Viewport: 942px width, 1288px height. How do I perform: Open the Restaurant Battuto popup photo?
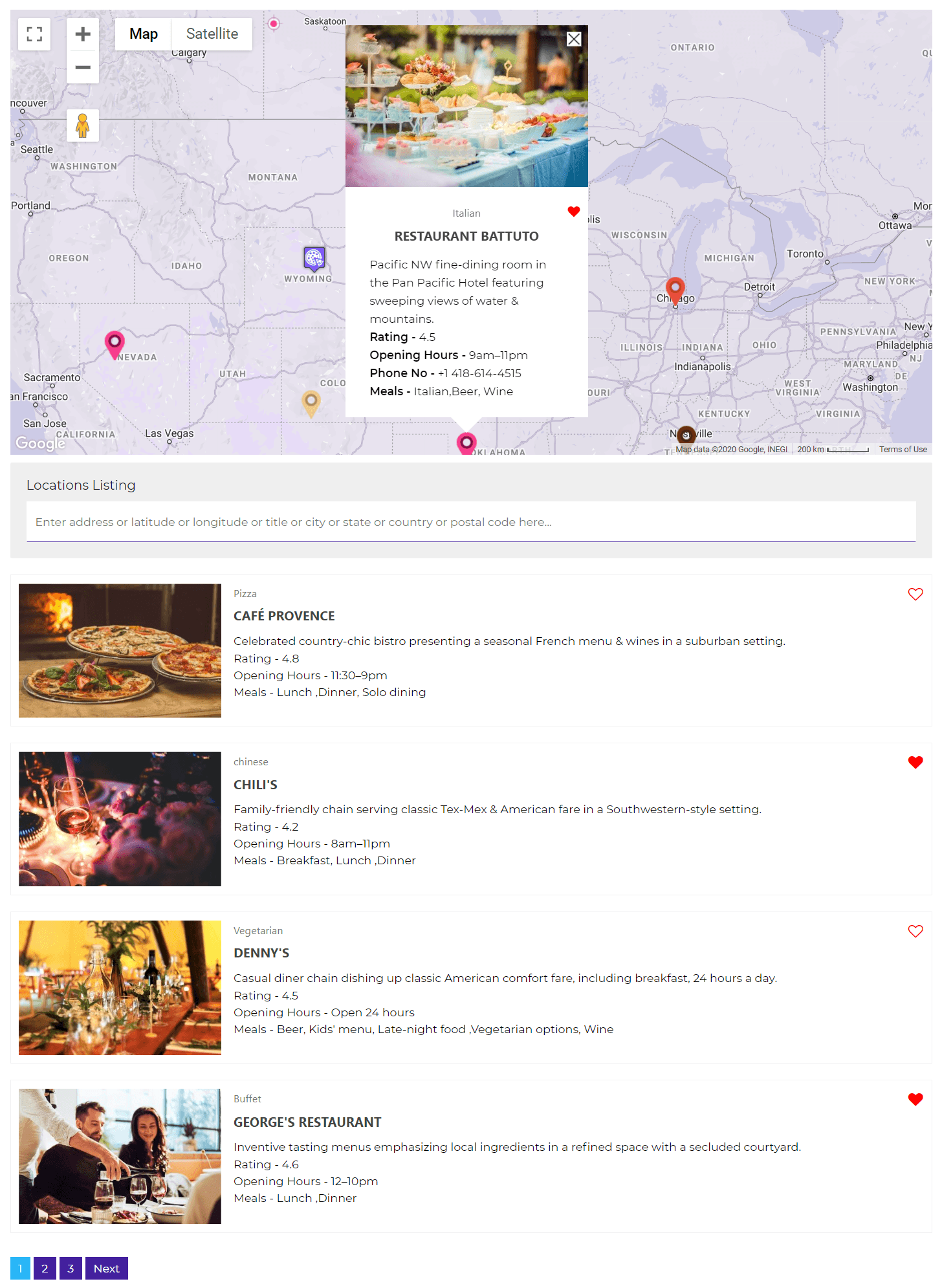coord(466,106)
